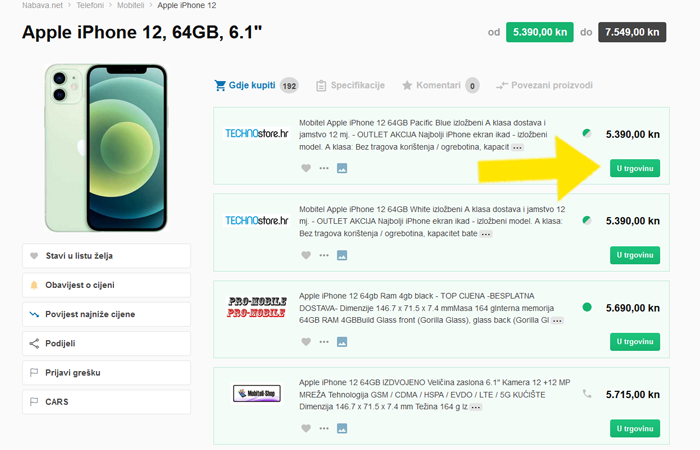Click TECHNOstore.hr logo on White offer
The width and height of the screenshot is (700, 450).
(257, 221)
